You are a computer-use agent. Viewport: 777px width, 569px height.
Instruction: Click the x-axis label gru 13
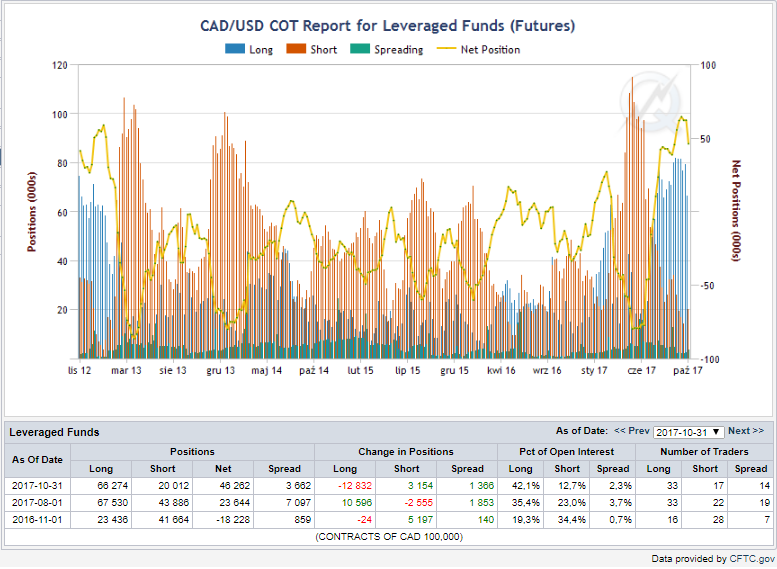(221, 370)
